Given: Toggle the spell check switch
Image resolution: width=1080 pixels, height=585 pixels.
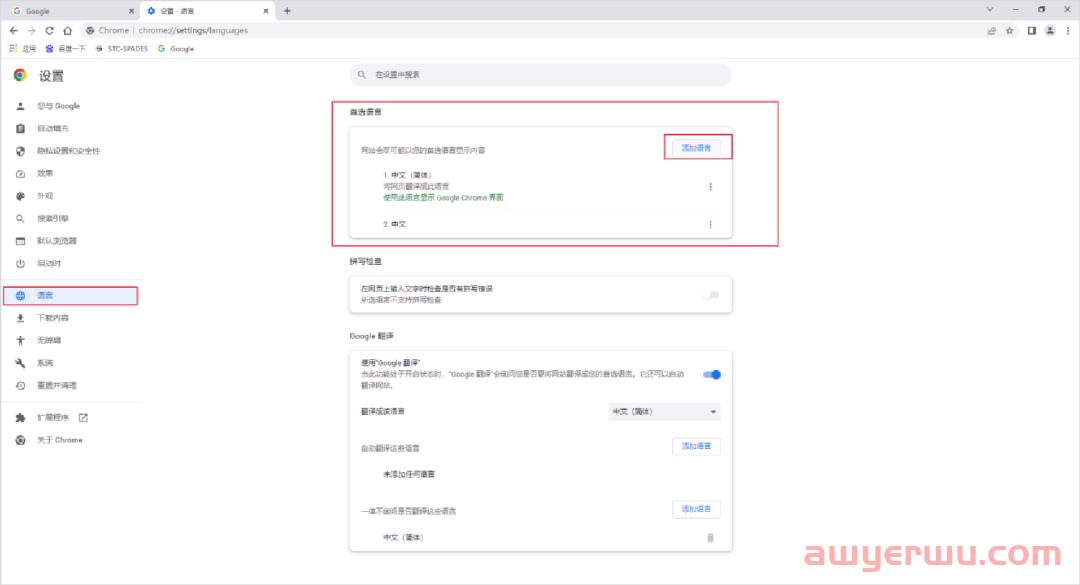Looking at the screenshot, I should click(x=710, y=295).
